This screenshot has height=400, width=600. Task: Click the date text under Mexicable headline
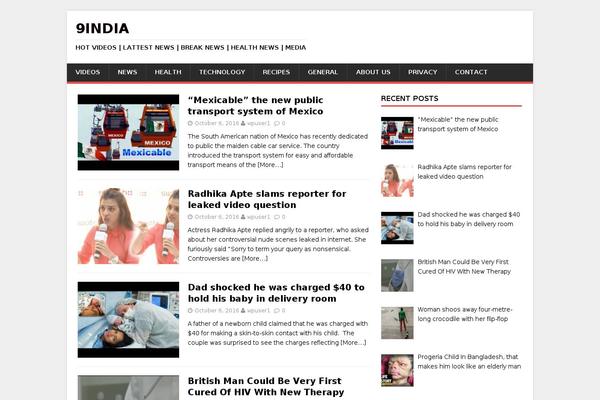[217, 123]
